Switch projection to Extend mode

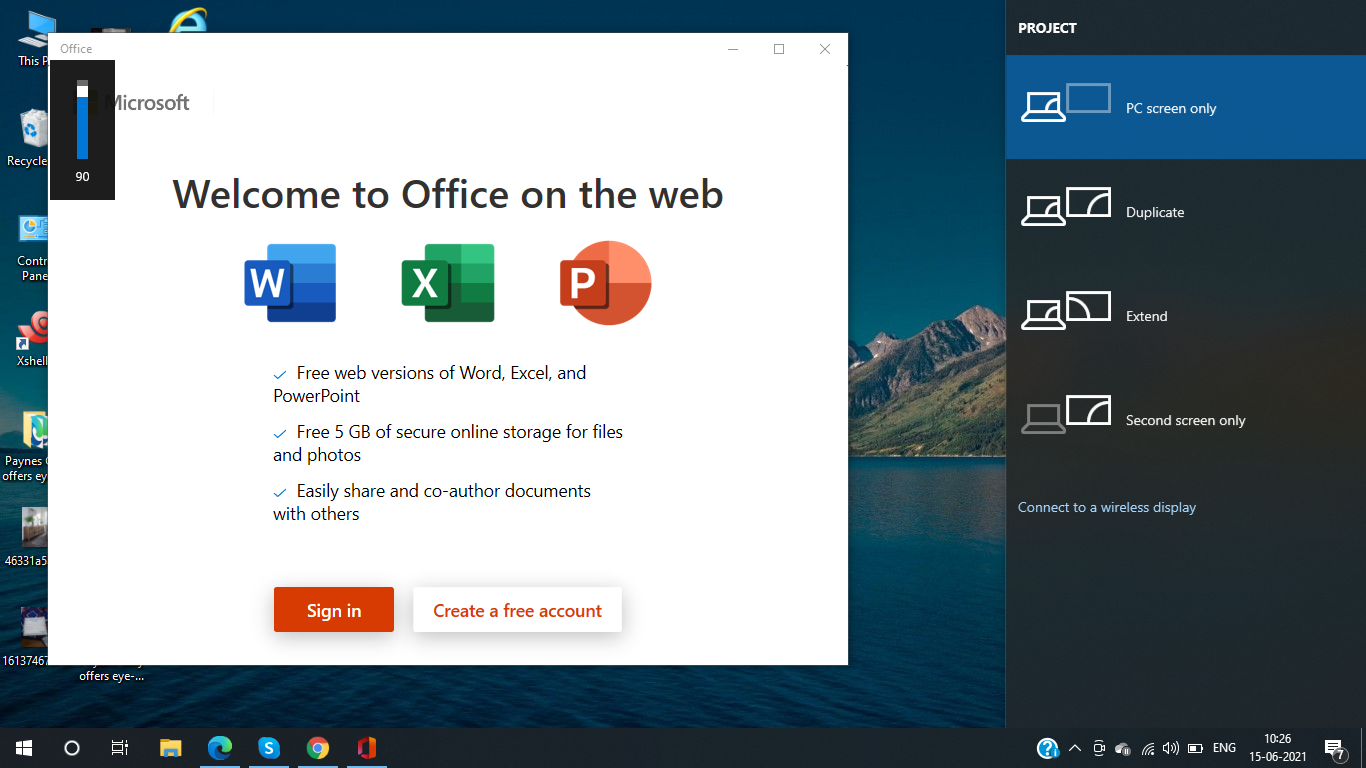pos(1185,316)
